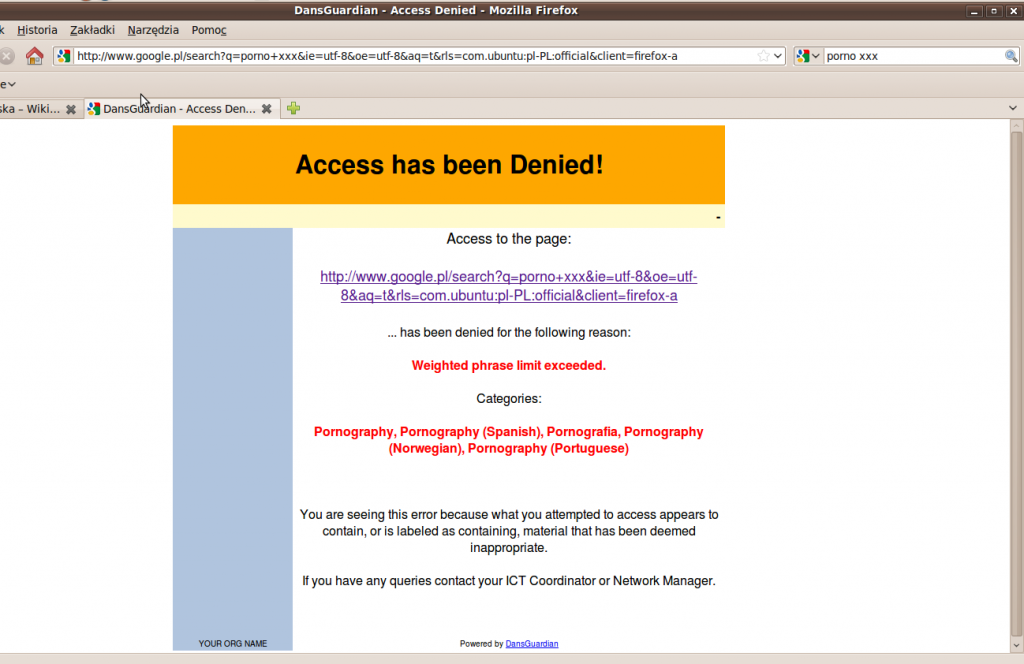This screenshot has height=664, width=1024.
Task: Open the Historia menu
Action: pyautogui.click(x=37, y=30)
